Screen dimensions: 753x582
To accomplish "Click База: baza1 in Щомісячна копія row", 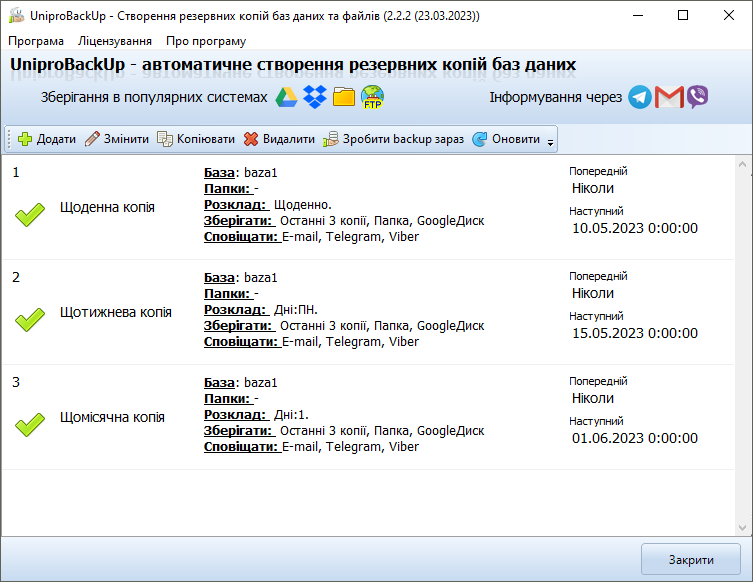I will click(x=241, y=383).
